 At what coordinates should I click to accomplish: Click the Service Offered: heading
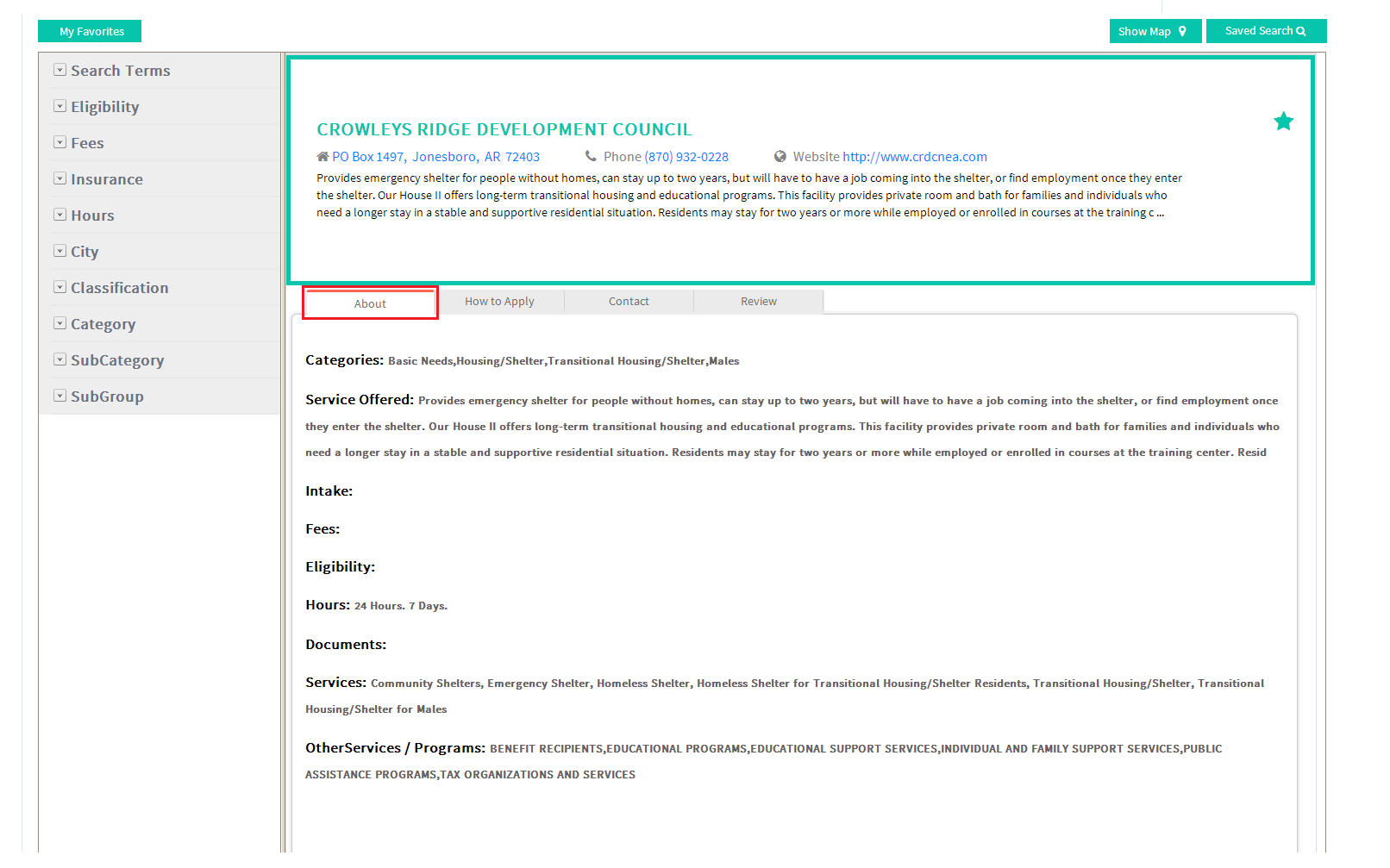point(360,400)
